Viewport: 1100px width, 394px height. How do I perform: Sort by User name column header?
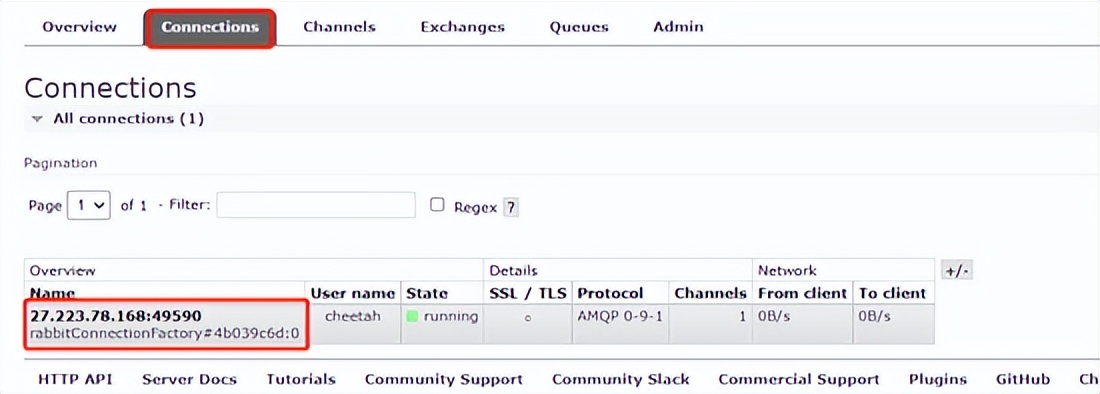(352, 293)
